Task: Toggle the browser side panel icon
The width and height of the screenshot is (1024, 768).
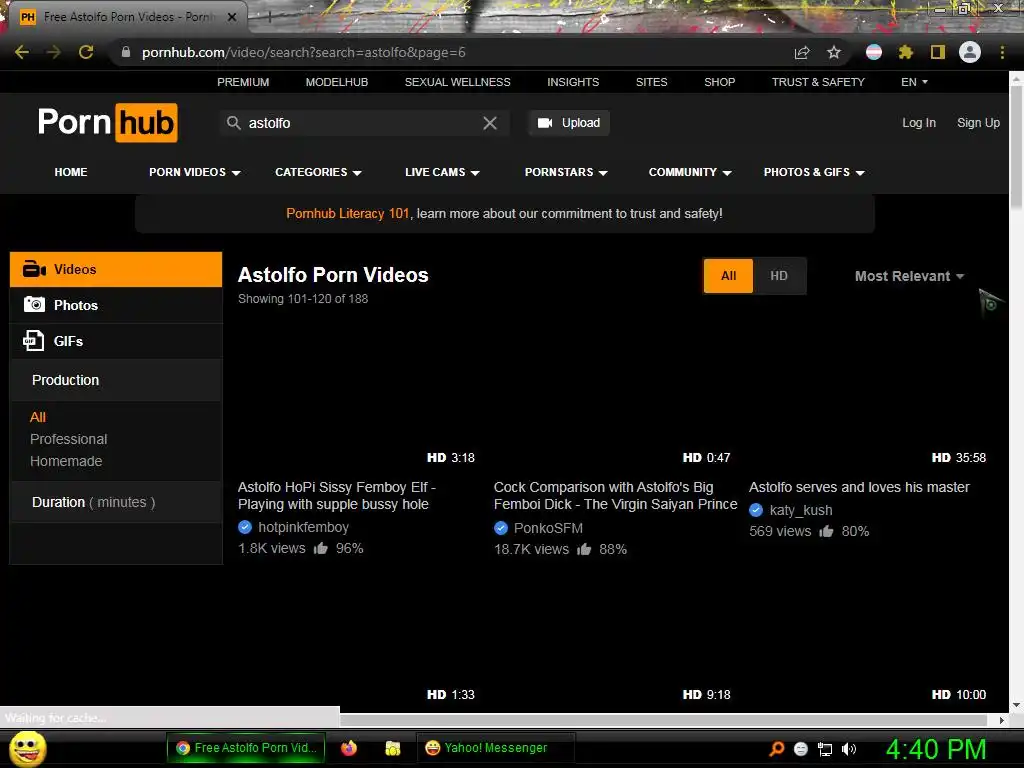Action: pos(938,52)
